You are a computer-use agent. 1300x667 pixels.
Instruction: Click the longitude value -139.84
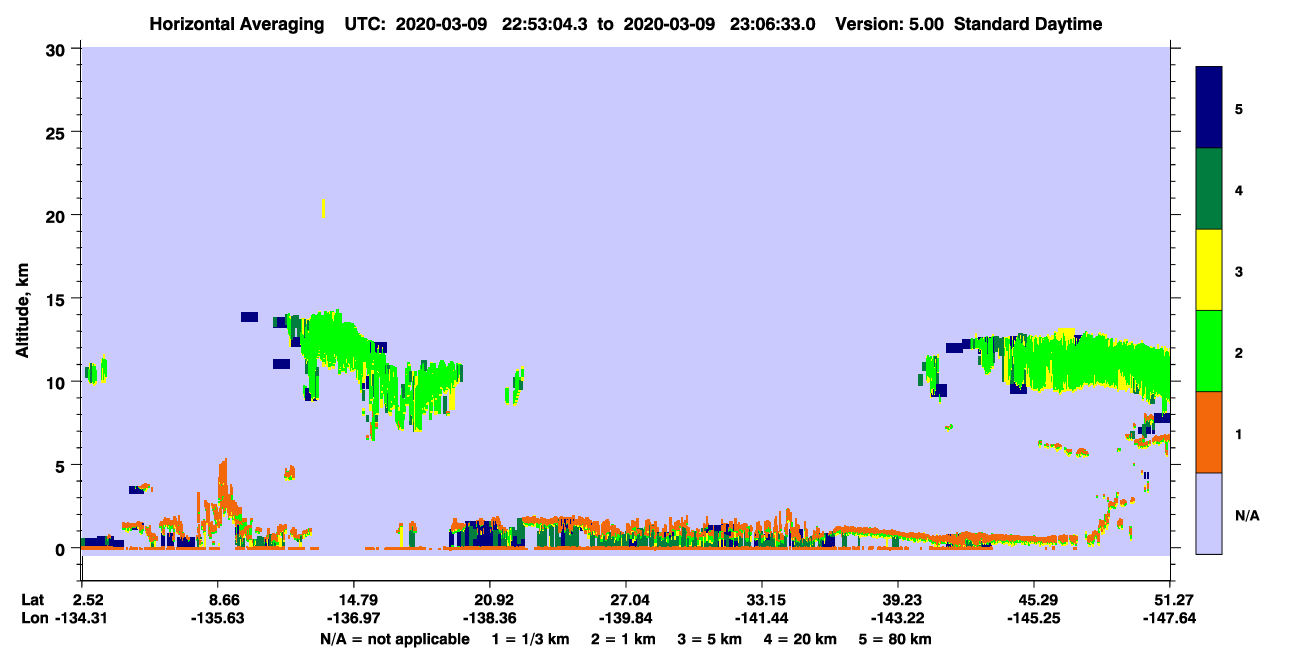(626, 618)
